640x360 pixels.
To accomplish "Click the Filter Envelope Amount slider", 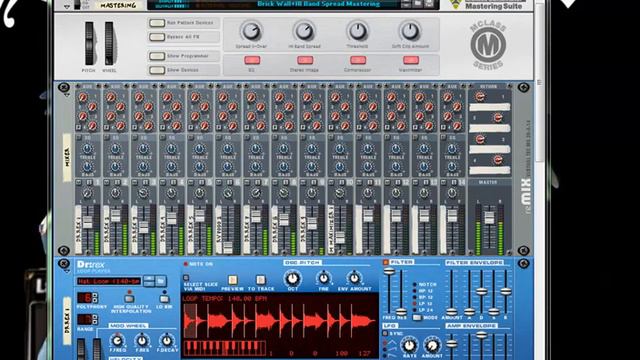I will coord(452,312).
